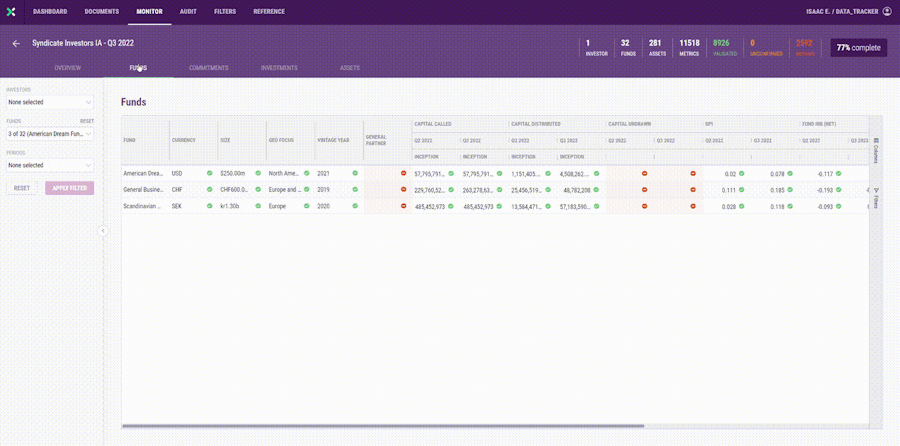Click validated check icon beside CHF600.0 size
The width and height of the screenshot is (900, 446).
pyautogui.click(x=258, y=189)
